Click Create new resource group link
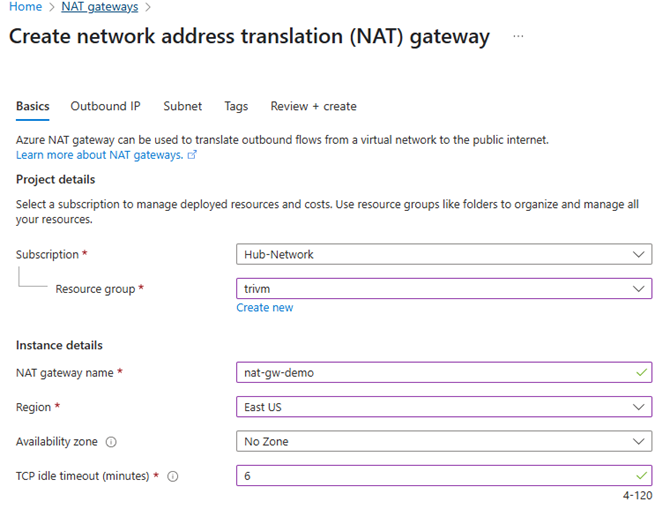Viewport: 670px width, 524px height. [x=264, y=308]
